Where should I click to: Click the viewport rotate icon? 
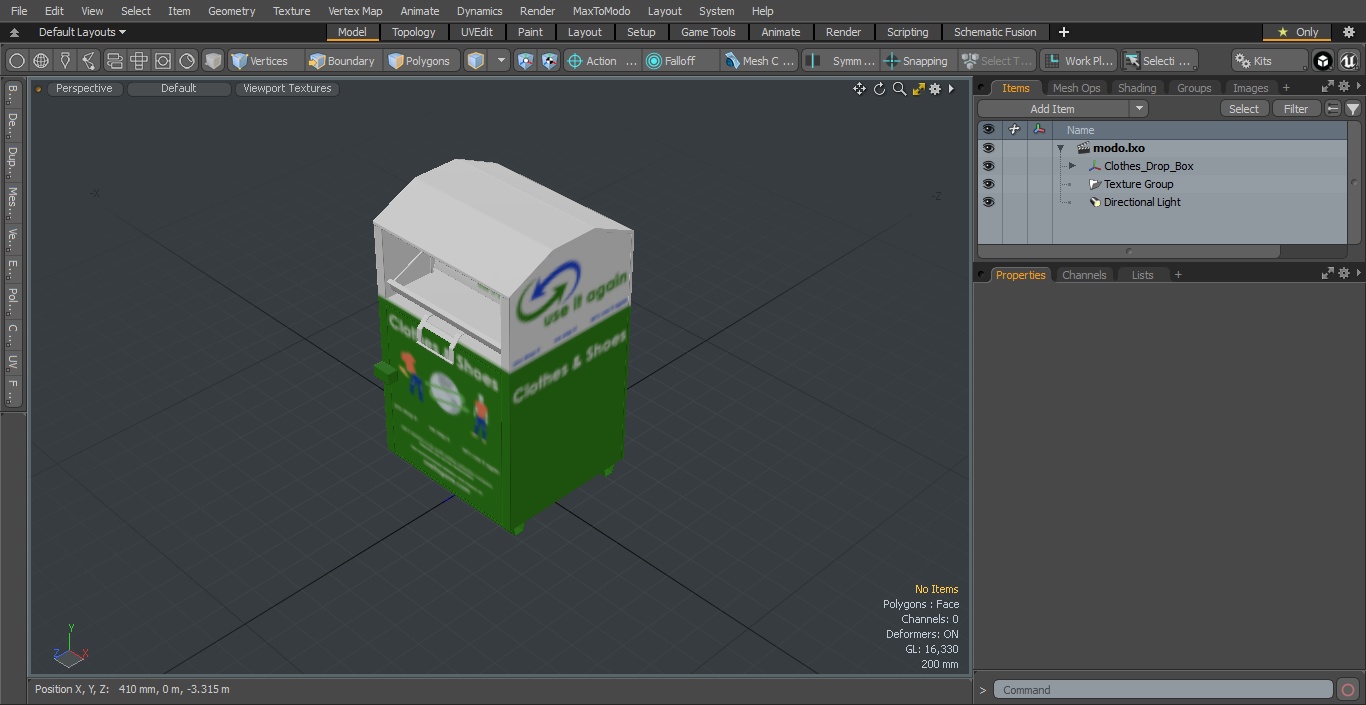(879, 89)
